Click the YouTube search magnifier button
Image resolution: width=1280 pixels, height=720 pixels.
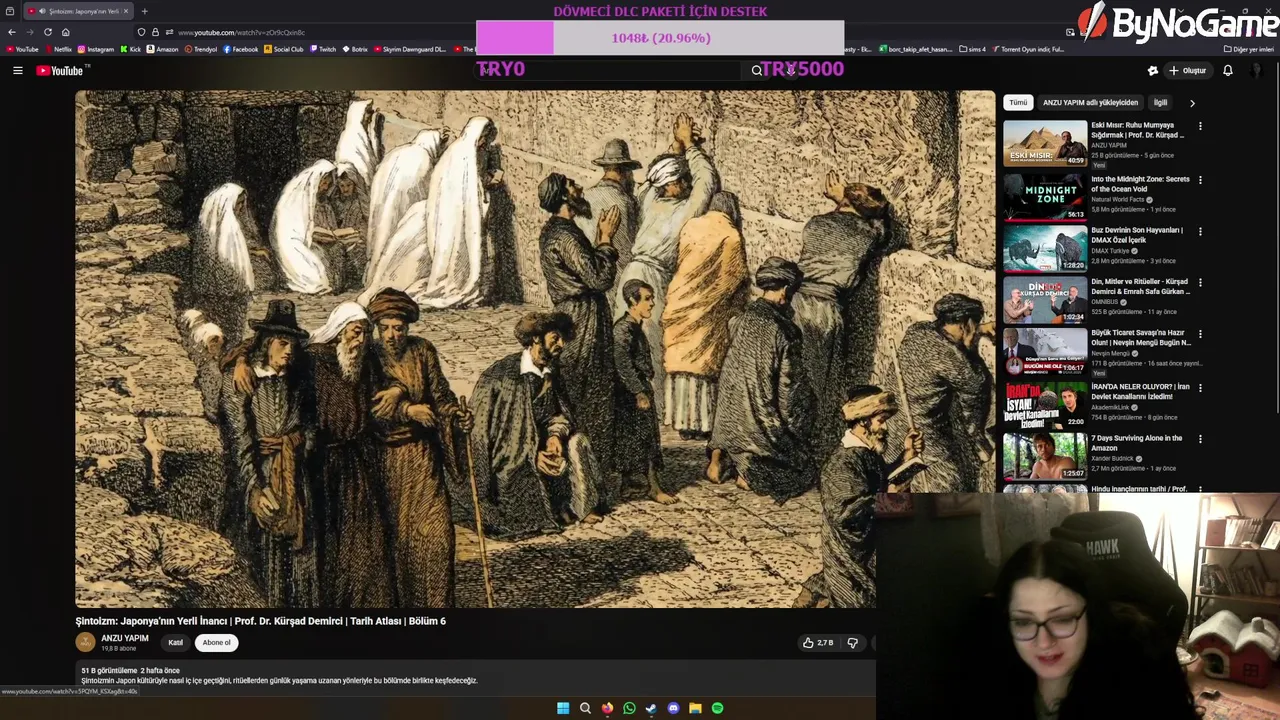(x=757, y=70)
